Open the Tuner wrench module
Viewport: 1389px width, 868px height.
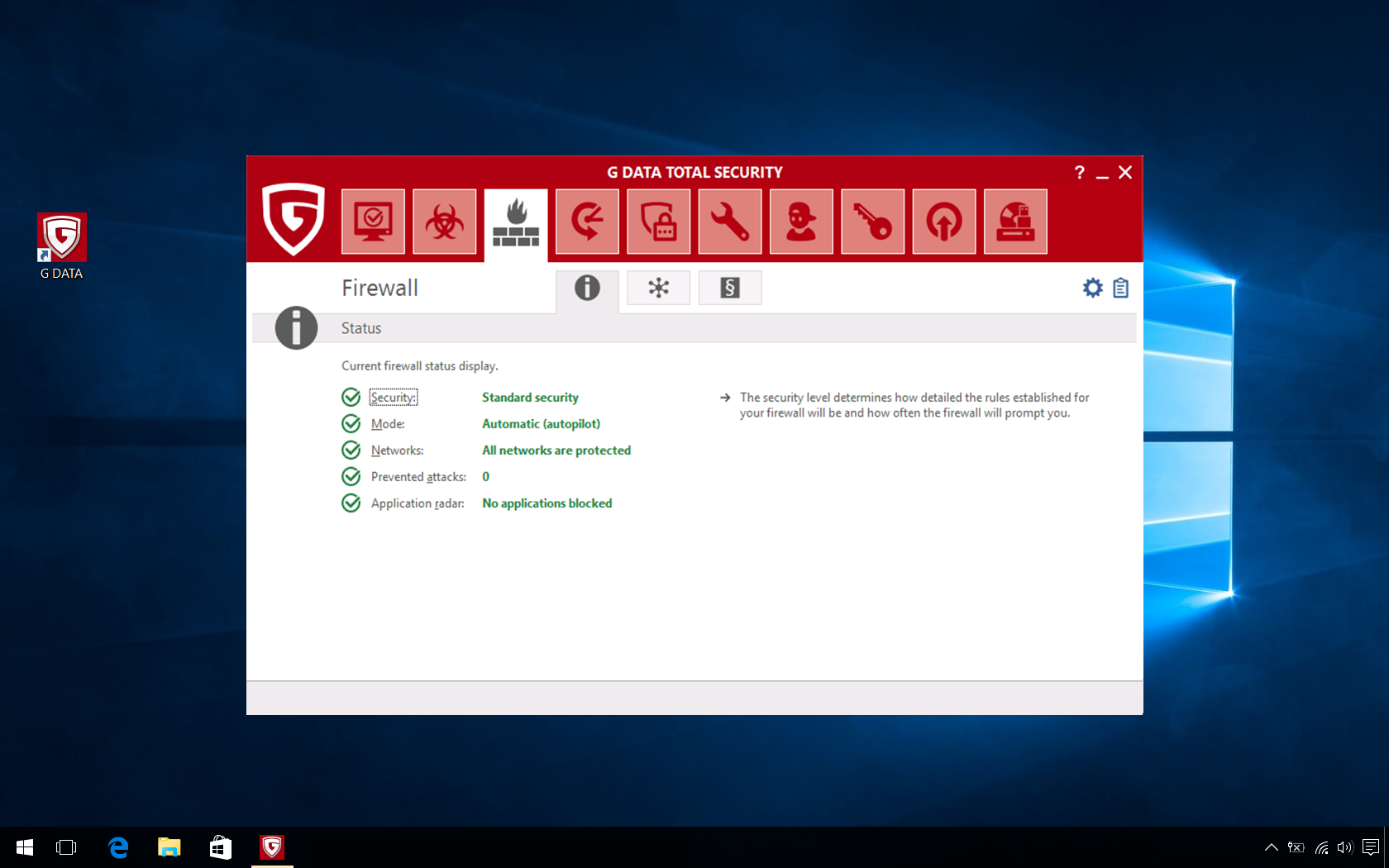click(730, 222)
